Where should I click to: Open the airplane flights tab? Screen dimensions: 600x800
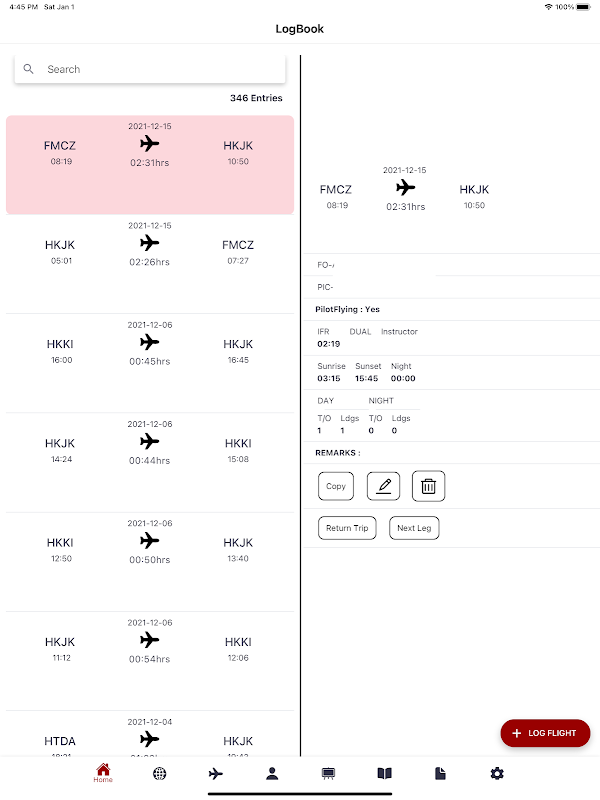216,774
